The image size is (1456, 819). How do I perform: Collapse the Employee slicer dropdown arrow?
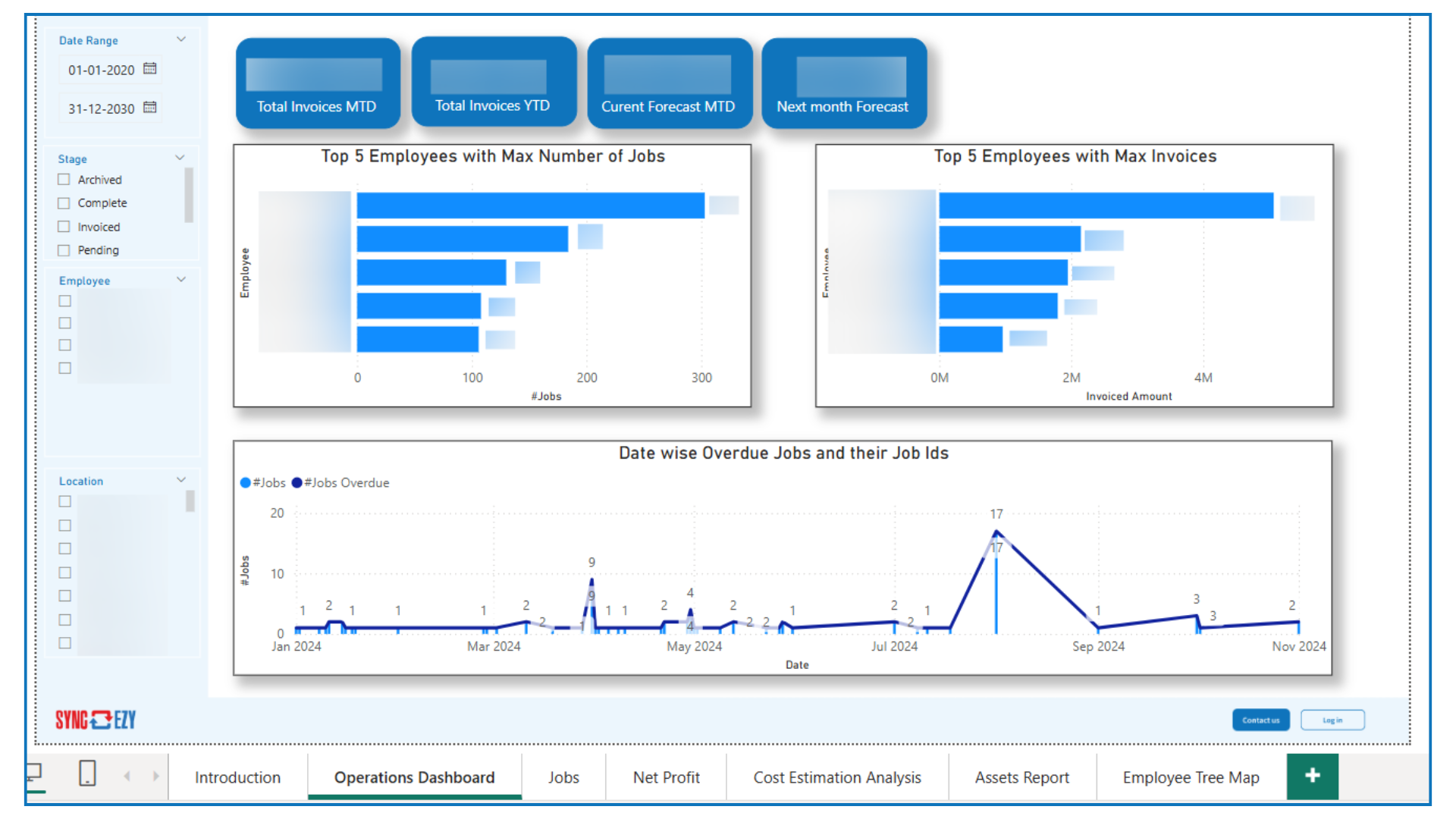click(181, 280)
